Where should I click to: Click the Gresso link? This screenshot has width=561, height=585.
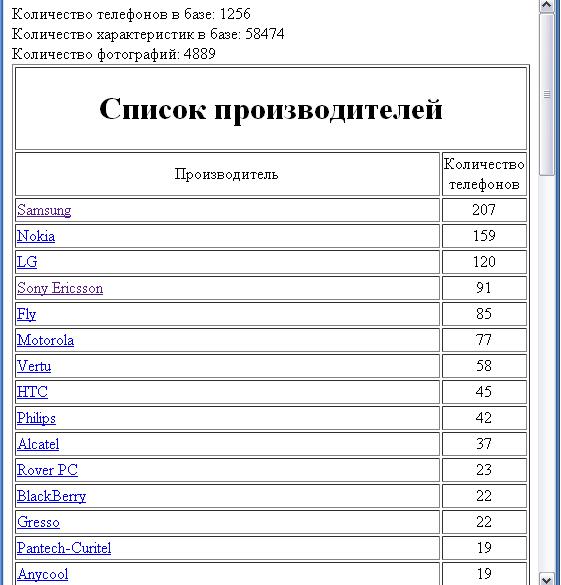(x=38, y=522)
